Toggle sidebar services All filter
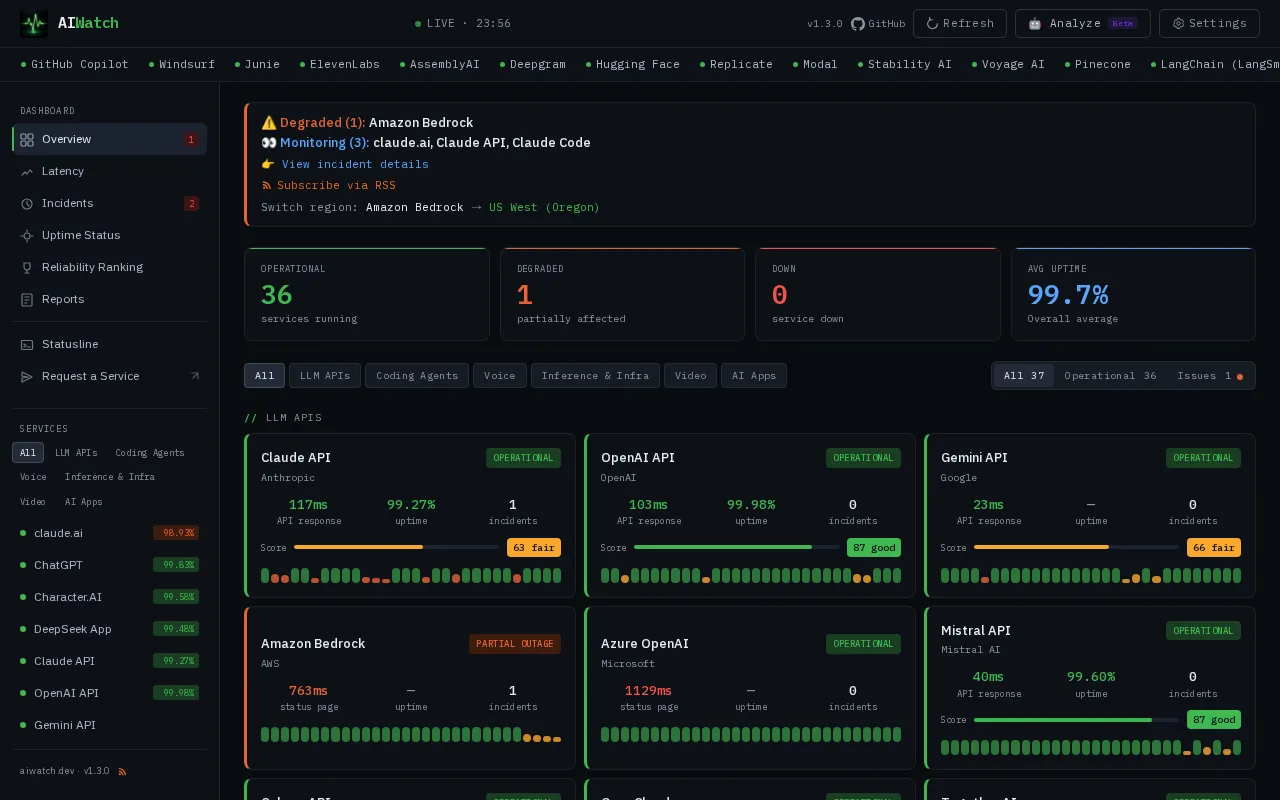This screenshot has height=800, width=1280. click(28, 453)
